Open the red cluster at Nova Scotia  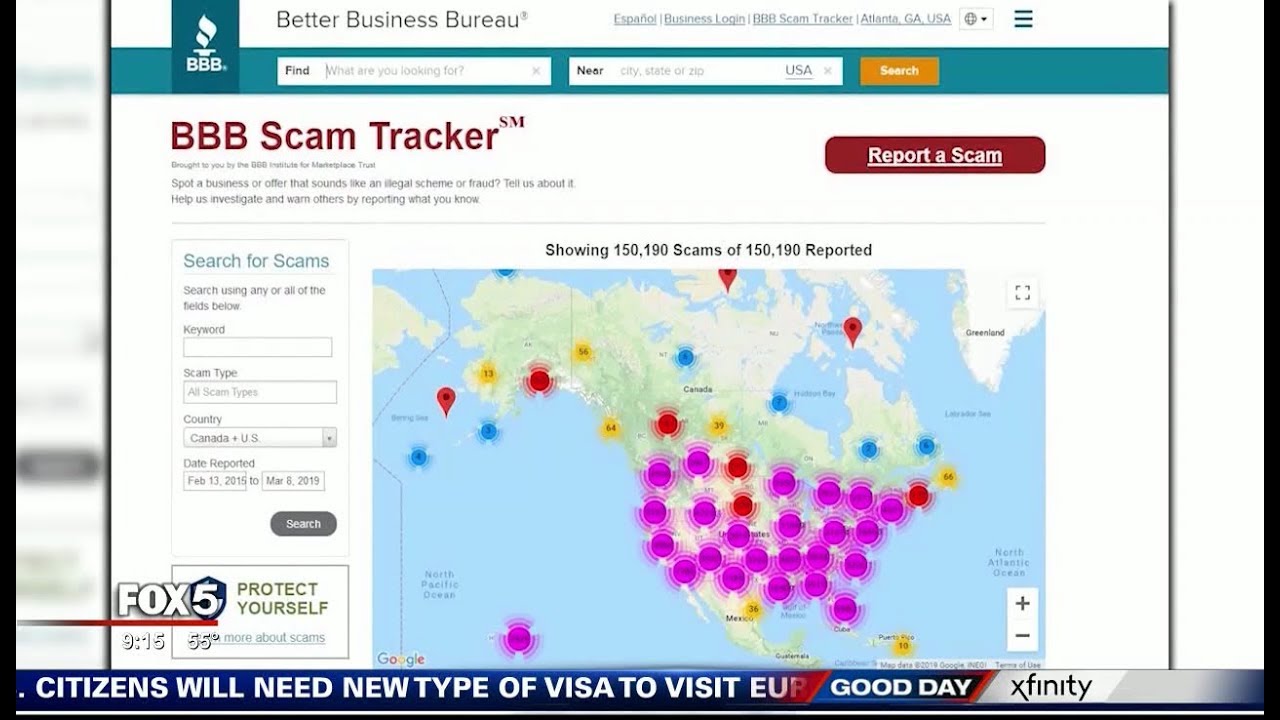click(918, 495)
